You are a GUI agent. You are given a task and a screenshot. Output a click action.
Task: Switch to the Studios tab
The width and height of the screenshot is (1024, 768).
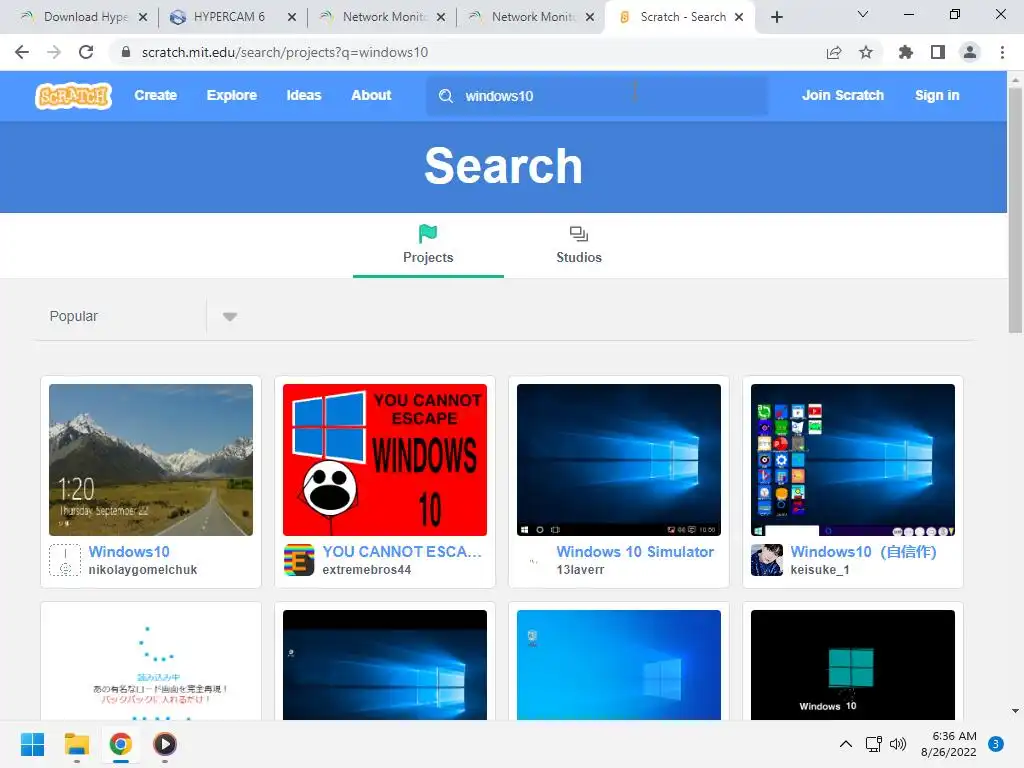(x=579, y=244)
